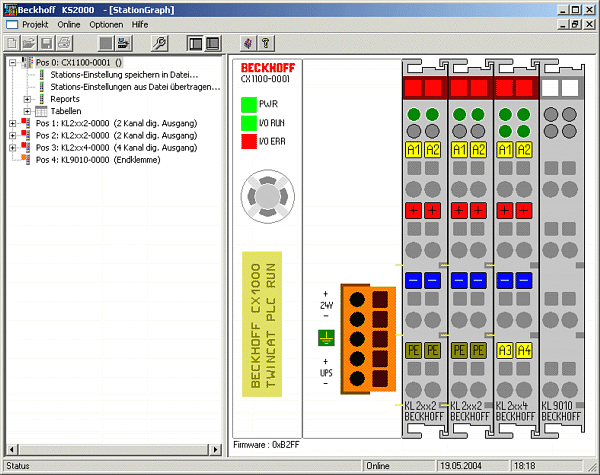The width and height of the screenshot is (600, 475).
Task: Click Stations-Einstellungen aus Datei übertragen
Action: pyautogui.click(x=134, y=87)
